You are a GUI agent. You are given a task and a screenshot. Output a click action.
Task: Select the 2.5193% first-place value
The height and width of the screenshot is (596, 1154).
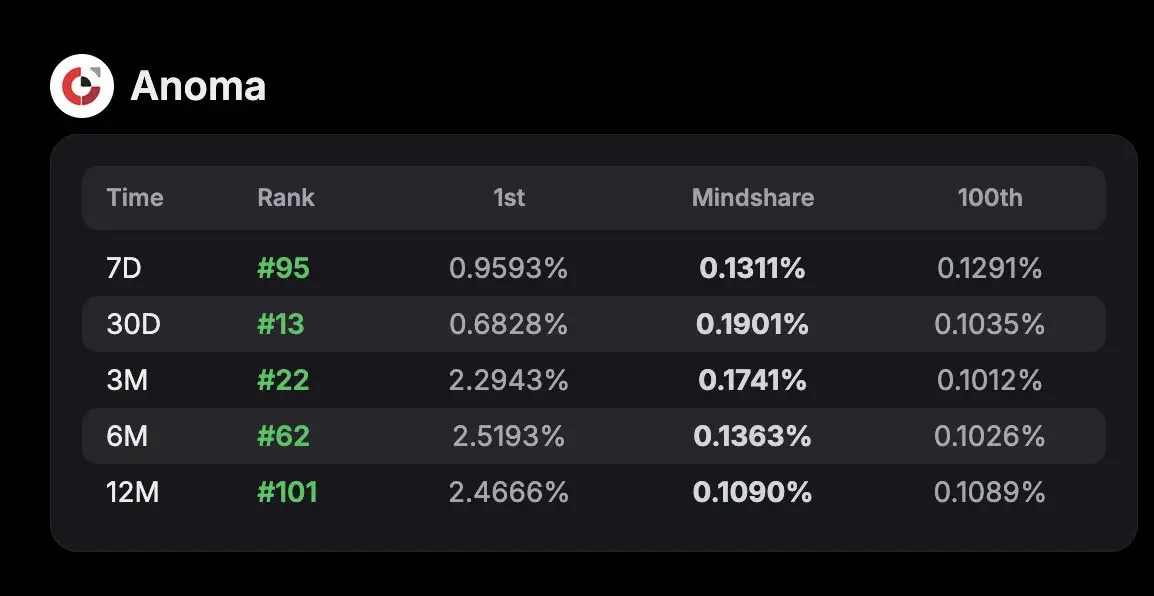click(509, 436)
